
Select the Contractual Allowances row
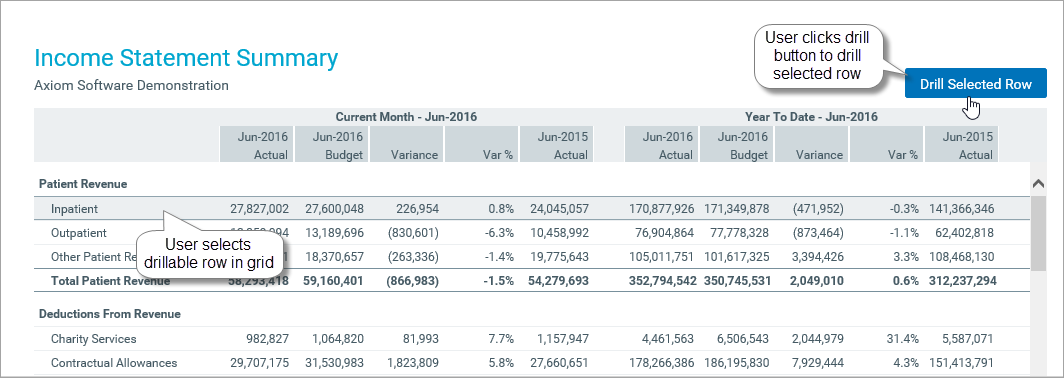click(x=531, y=362)
